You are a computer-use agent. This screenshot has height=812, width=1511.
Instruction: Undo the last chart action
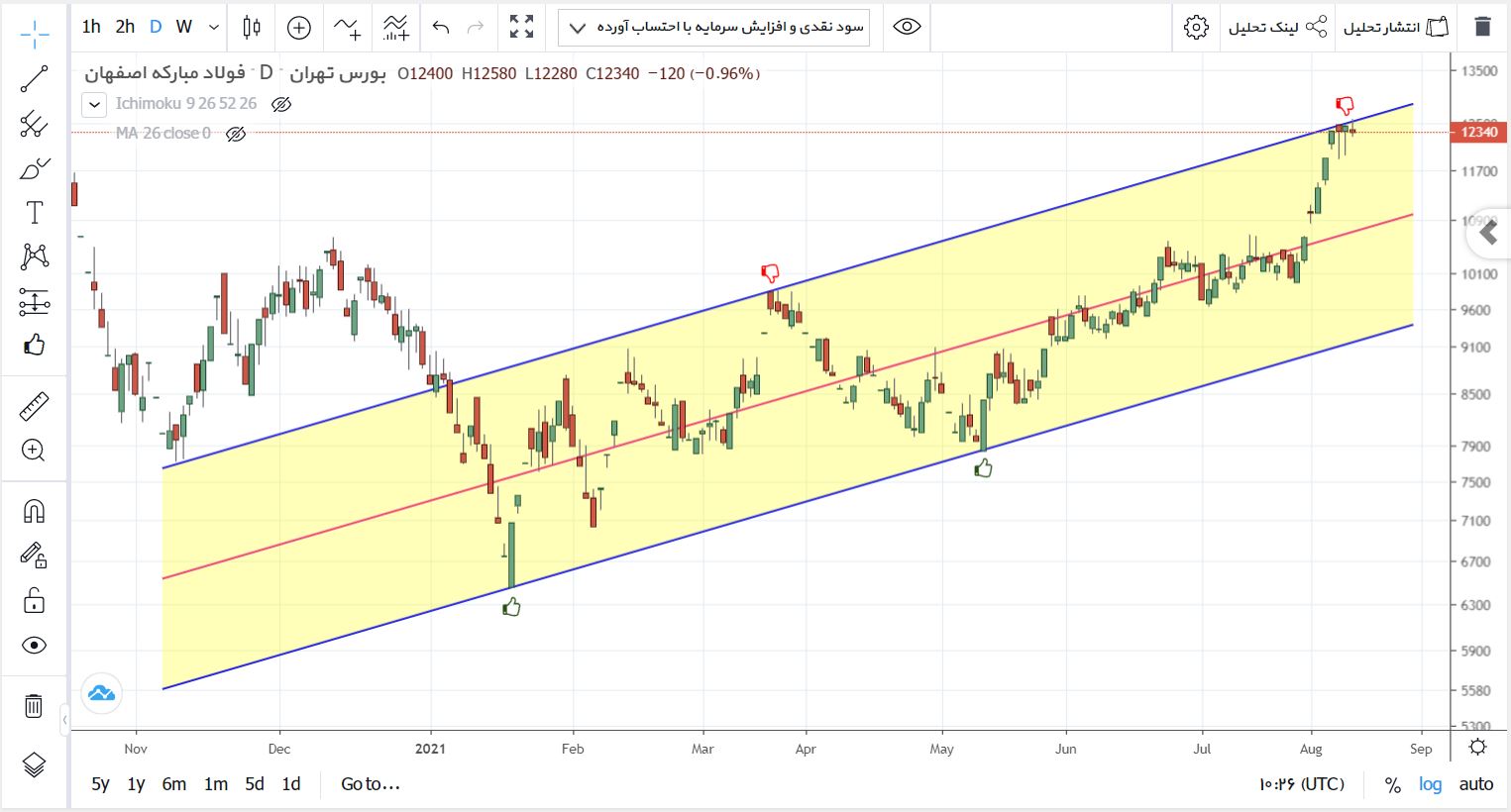click(441, 27)
